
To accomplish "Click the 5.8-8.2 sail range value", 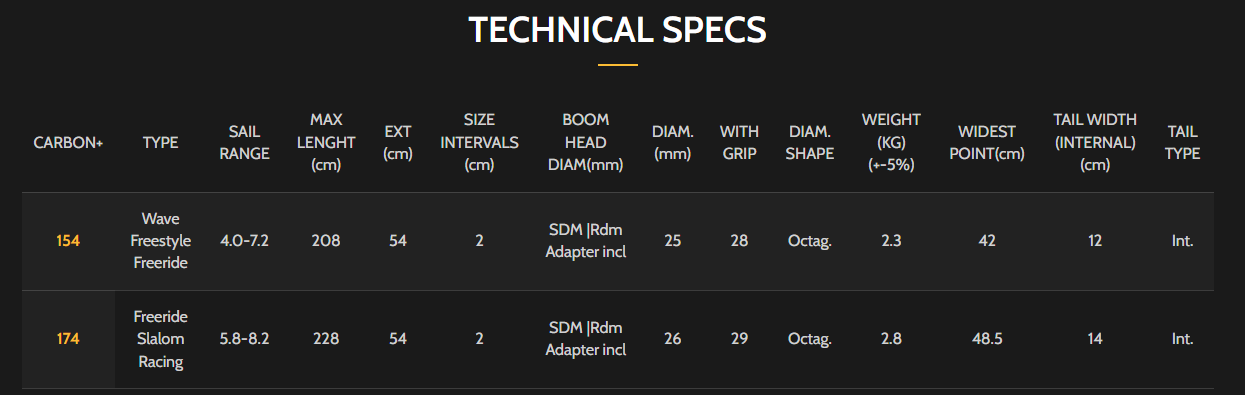I will (245, 339).
